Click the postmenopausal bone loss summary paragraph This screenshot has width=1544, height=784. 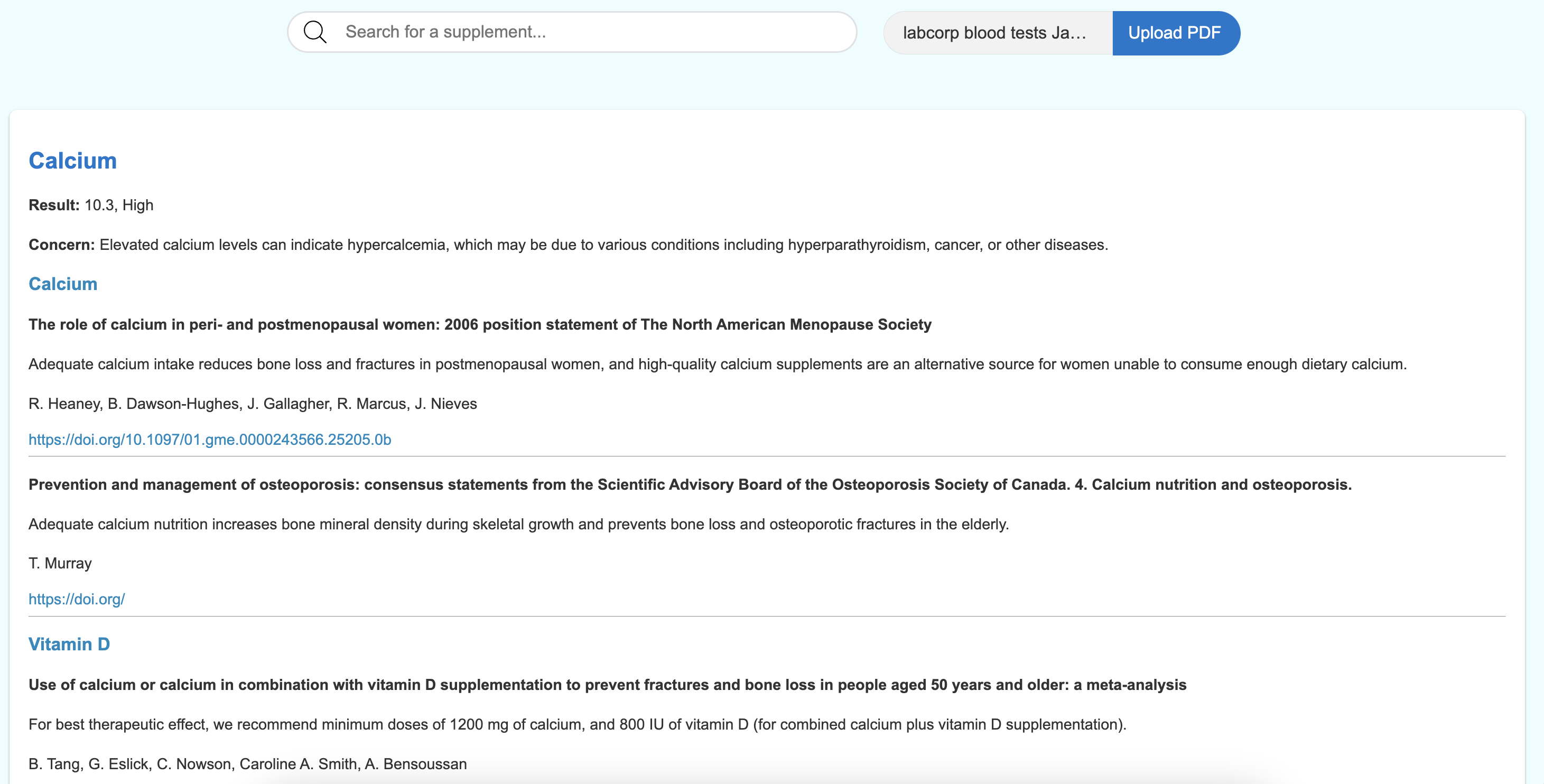[717, 364]
